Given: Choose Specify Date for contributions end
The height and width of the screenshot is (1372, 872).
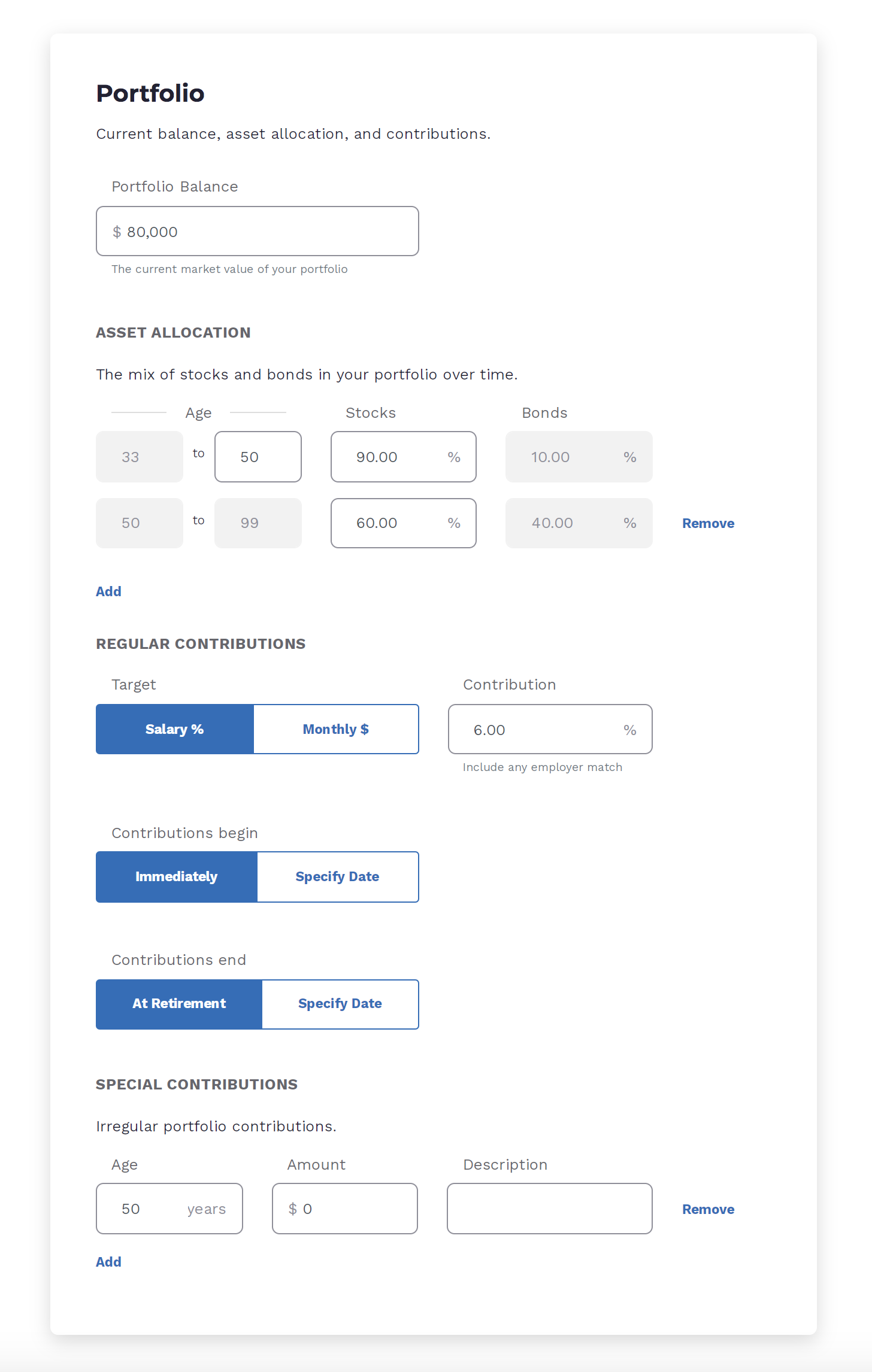Looking at the screenshot, I should (x=340, y=1003).
